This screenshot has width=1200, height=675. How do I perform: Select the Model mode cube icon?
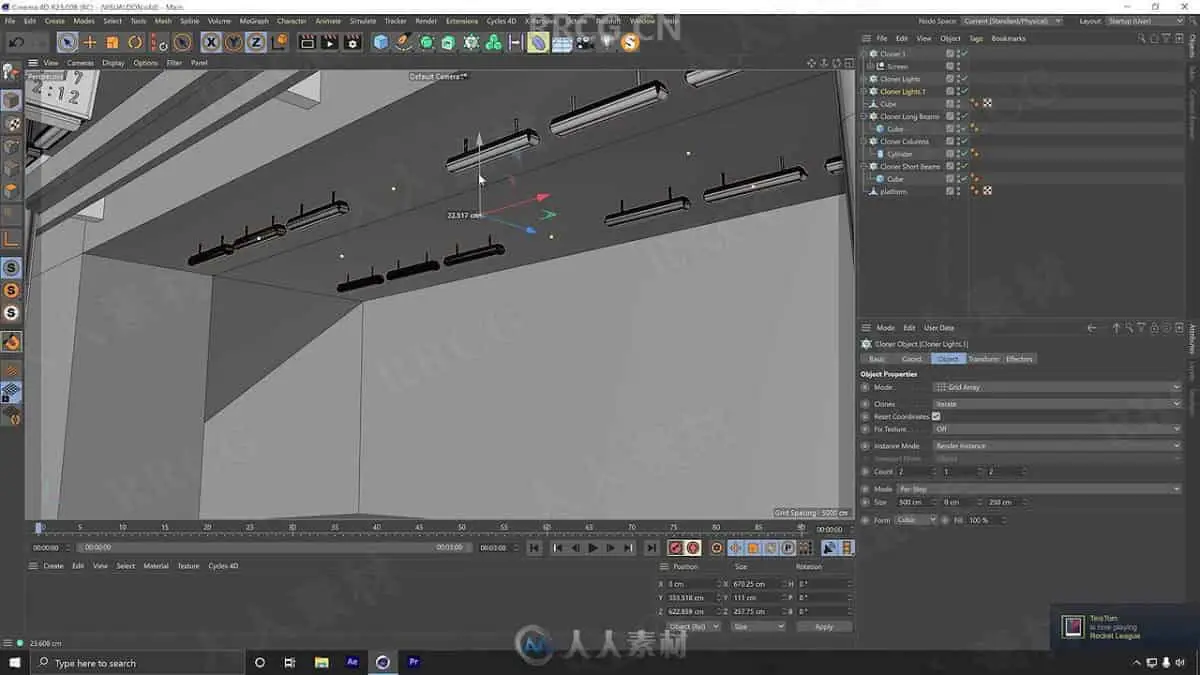11,101
